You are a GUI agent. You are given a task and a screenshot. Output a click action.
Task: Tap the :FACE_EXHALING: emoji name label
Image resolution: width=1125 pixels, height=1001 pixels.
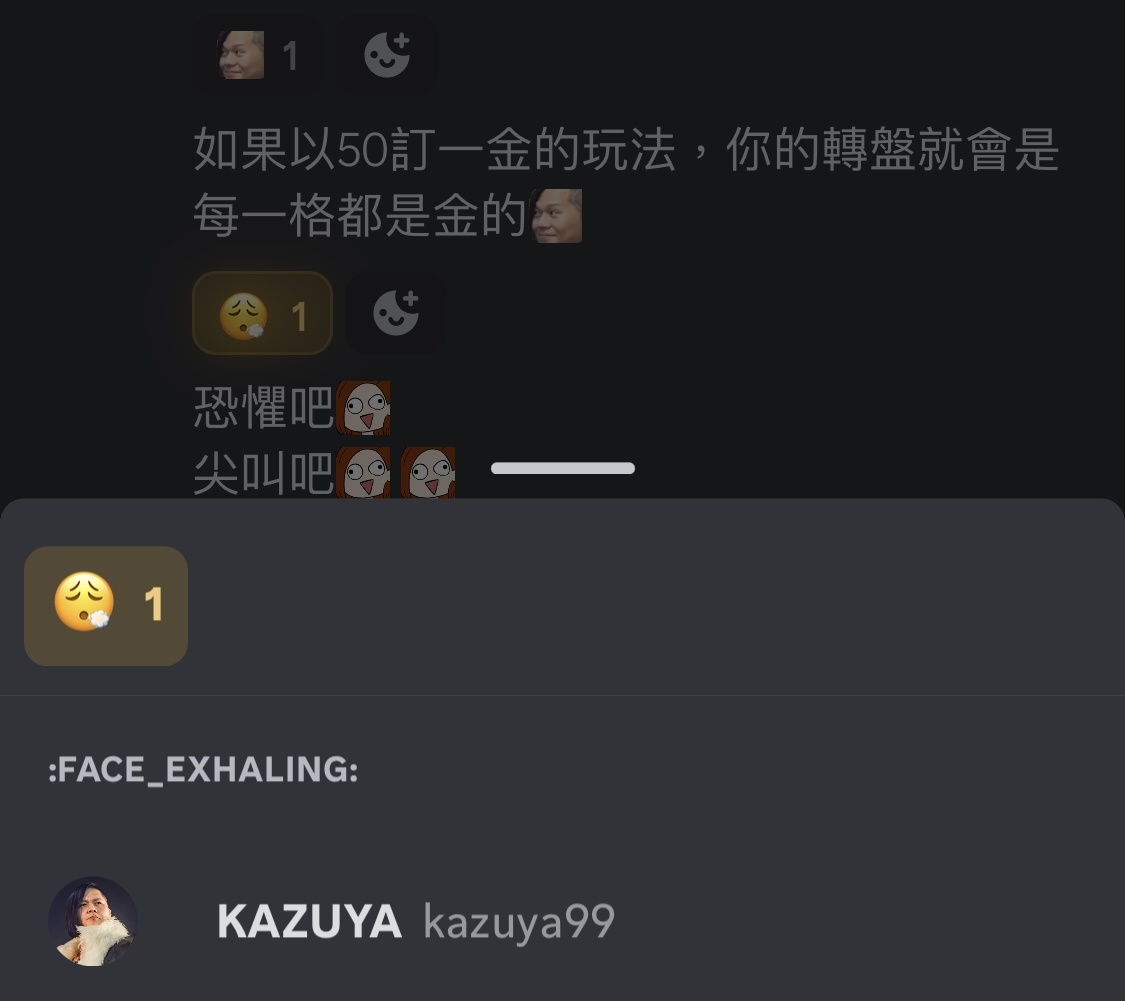coord(203,770)
